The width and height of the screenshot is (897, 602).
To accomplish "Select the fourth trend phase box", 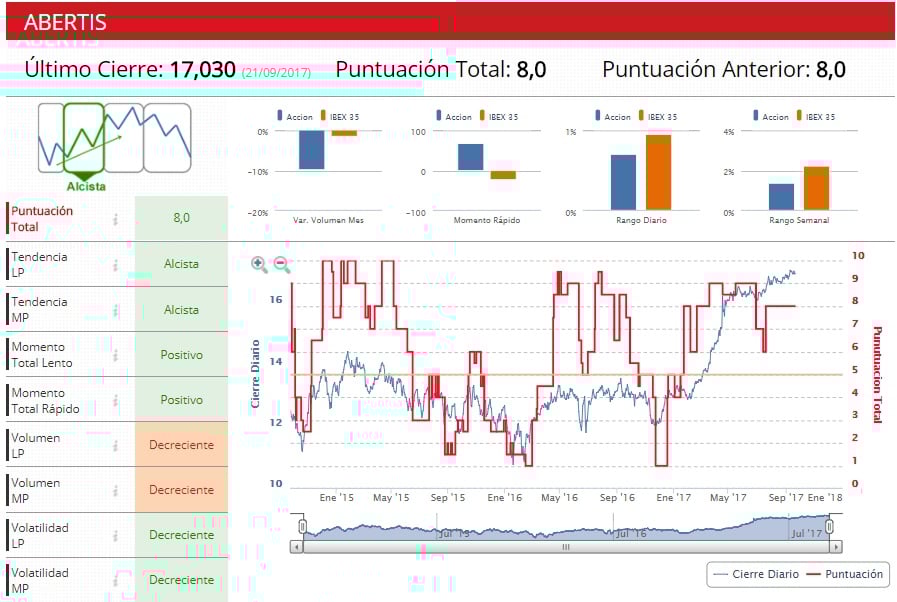I will coord(167,138).
